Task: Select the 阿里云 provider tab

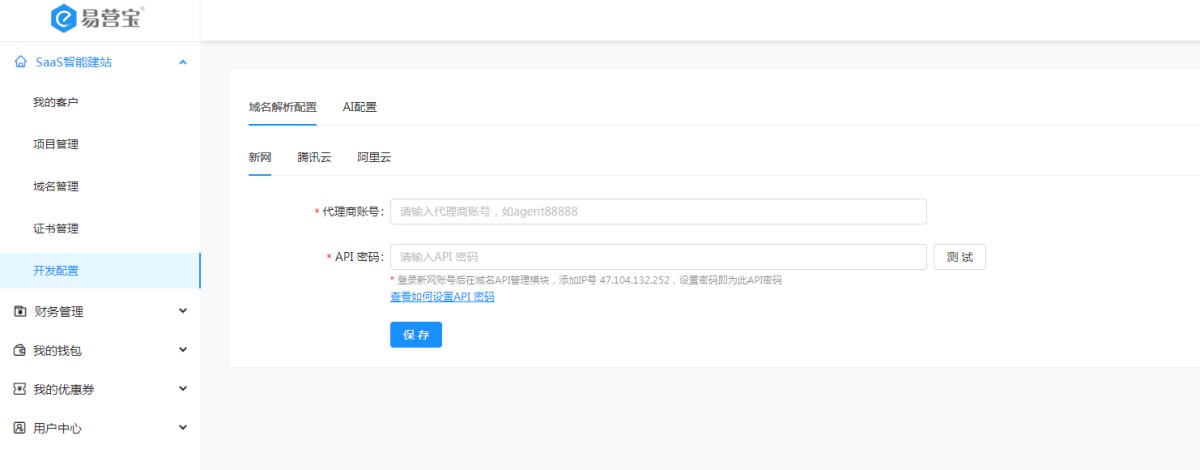Action: tap(374, 157)
